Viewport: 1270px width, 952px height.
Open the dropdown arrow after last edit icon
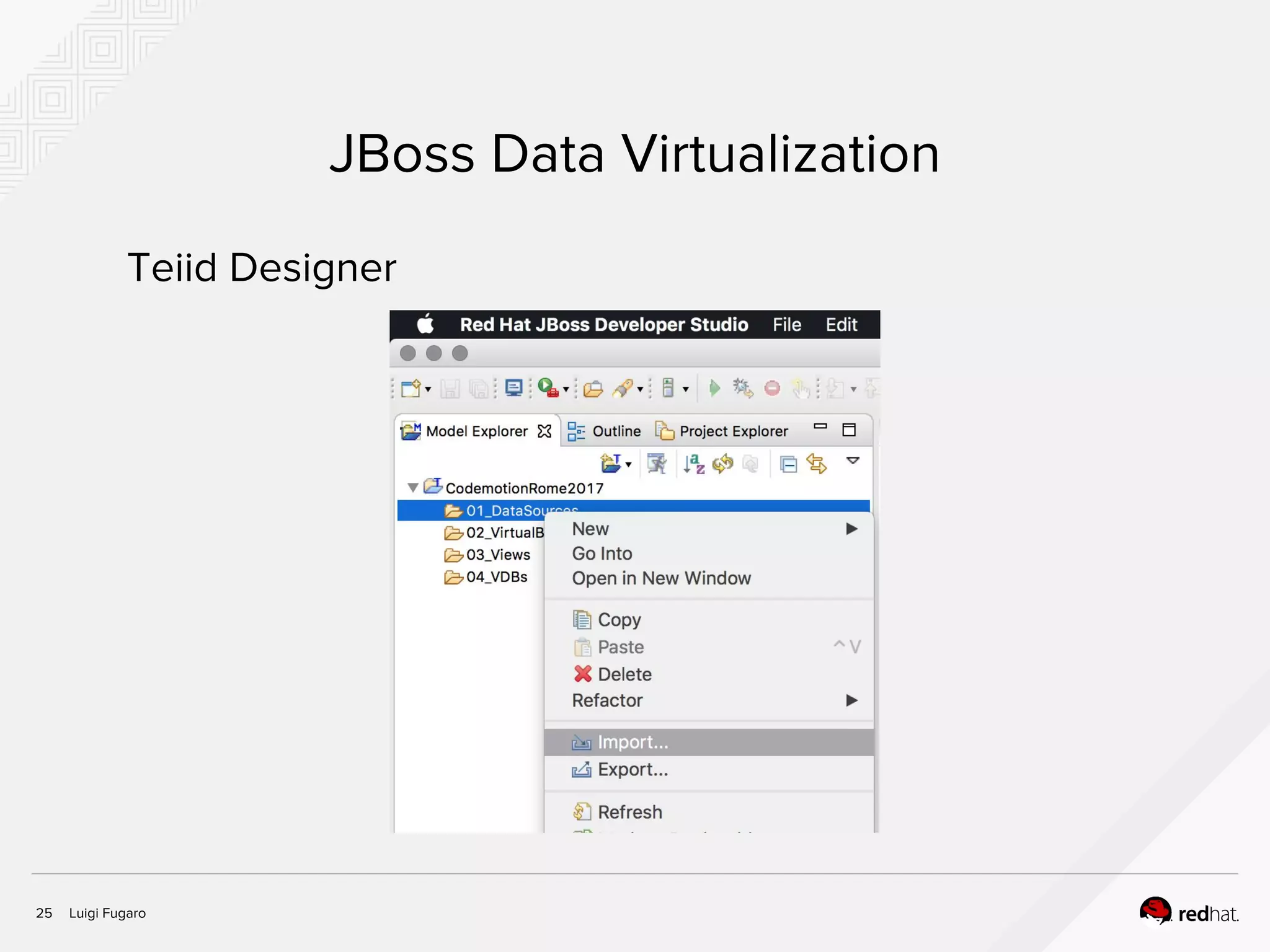coord(853,390)
